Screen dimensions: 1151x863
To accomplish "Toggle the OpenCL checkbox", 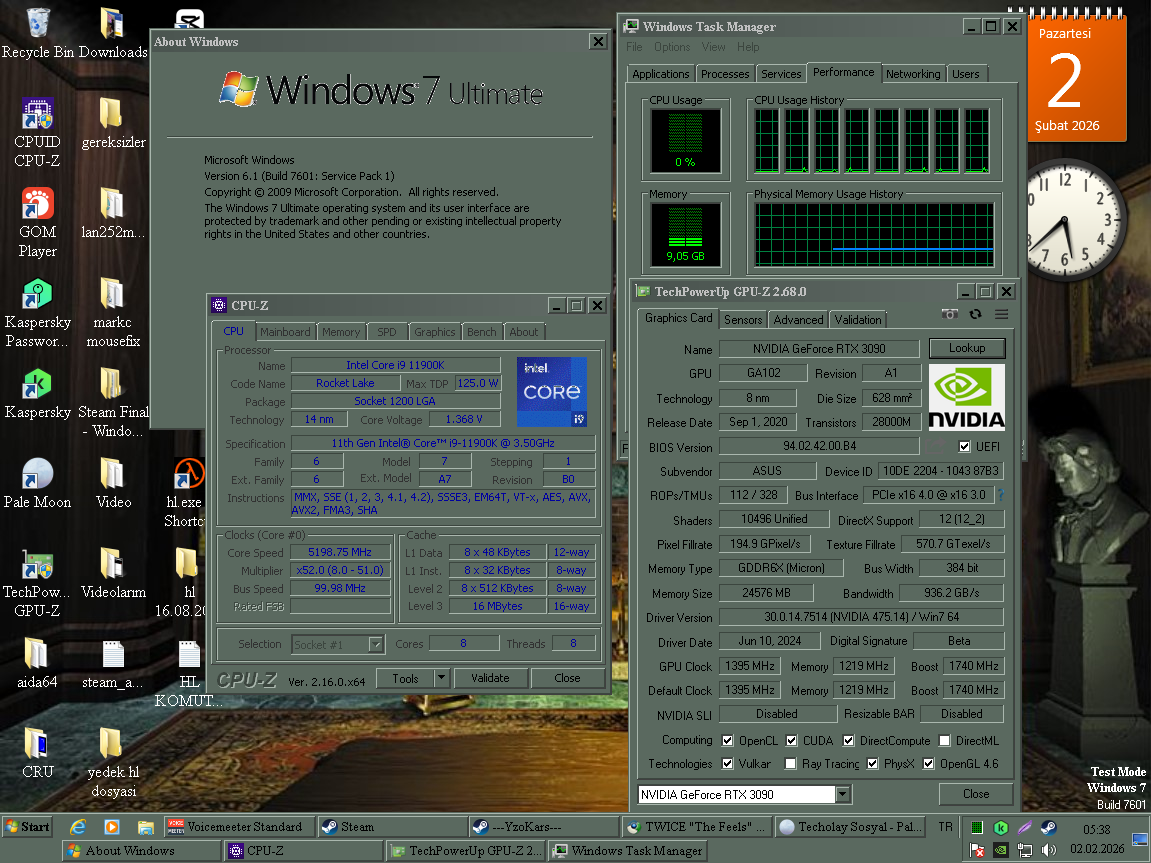I will [x=727, y=740].
